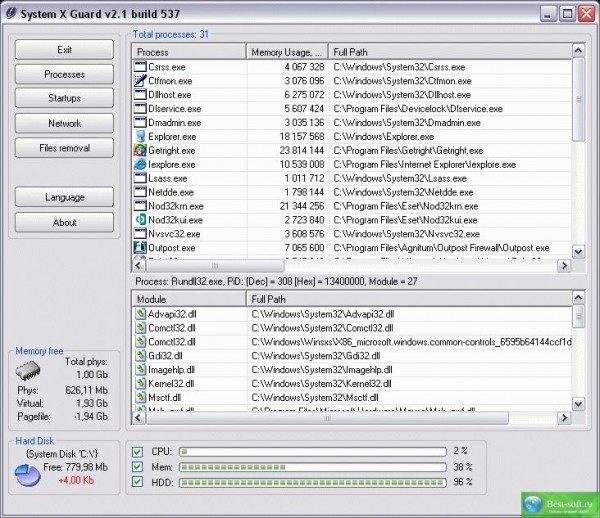Click the Csrss.exe process icon
Screen dimensions: 600x518
tap(140, 67)
